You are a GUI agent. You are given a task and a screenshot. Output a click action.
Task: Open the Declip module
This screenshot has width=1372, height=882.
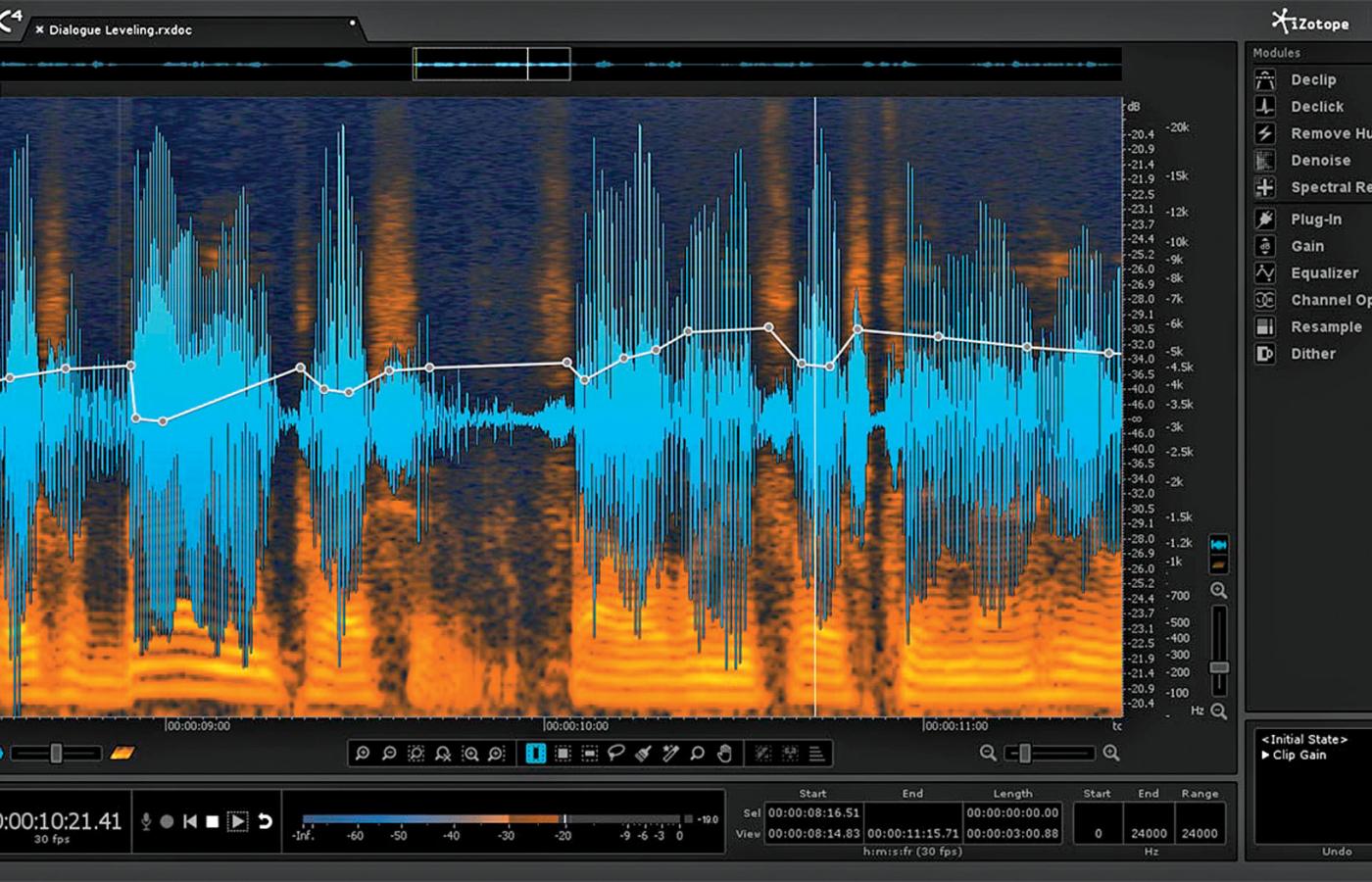point(1312,80)
